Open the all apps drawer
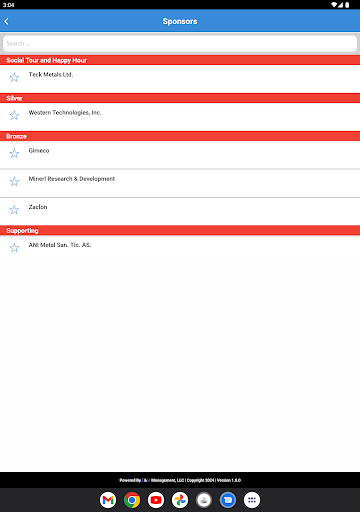The height and width of the screenshot is (512, 360). tap(252, 500)
